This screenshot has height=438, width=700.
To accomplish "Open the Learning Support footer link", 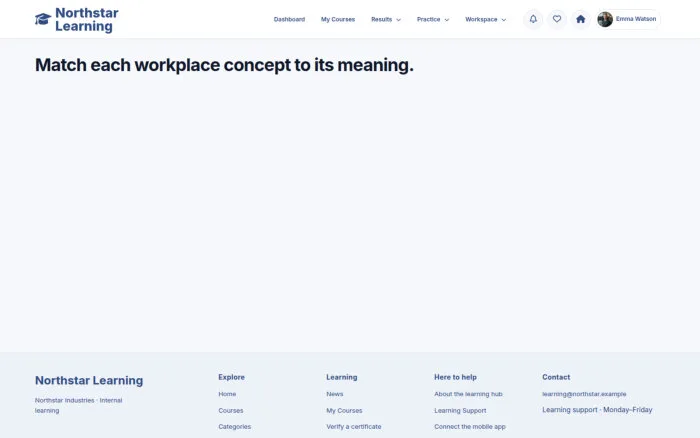I will [x=460, y=410].
